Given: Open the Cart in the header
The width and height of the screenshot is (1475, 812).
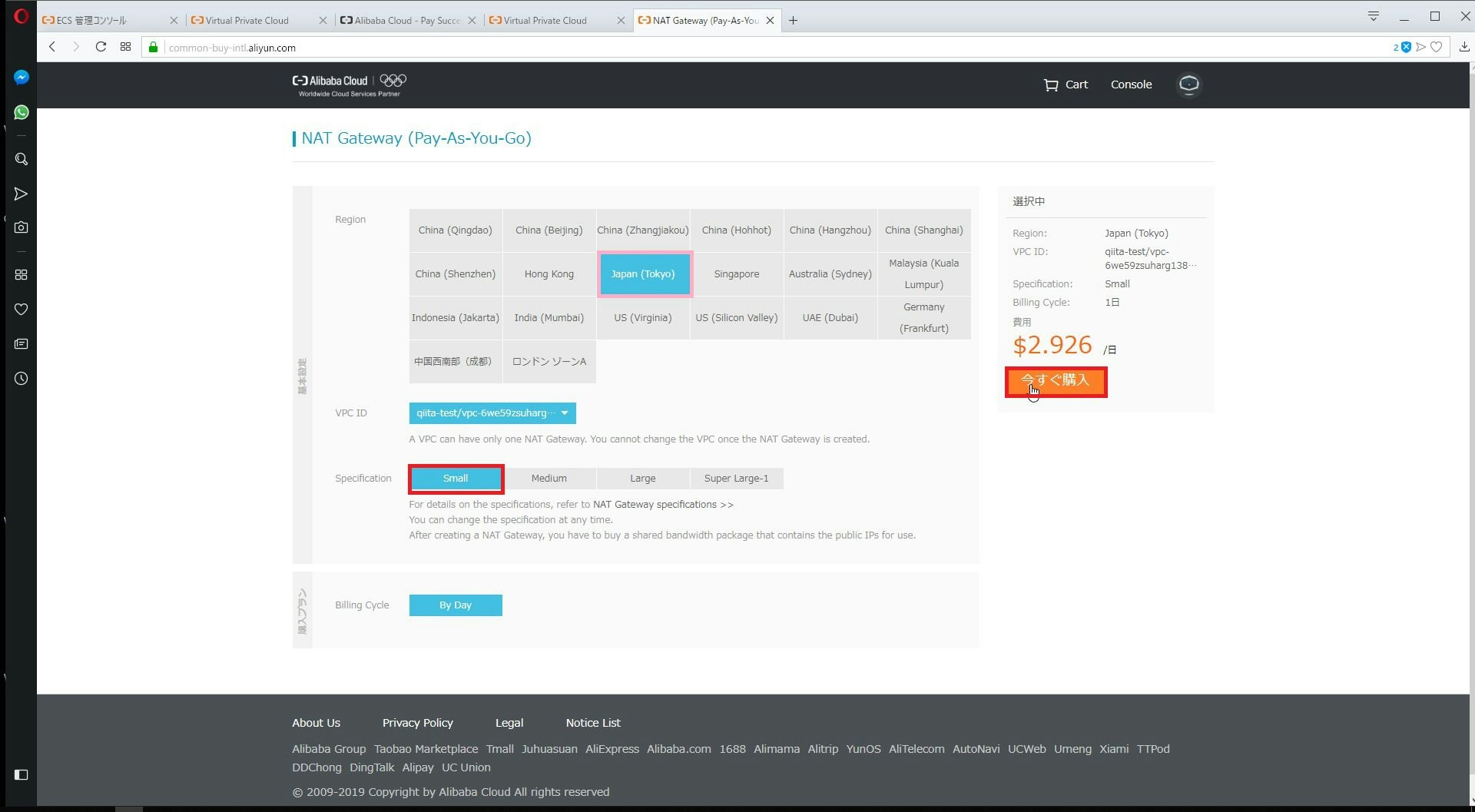Looking at the screenshot, I should pyautogui.click(x=1066, y=85).
